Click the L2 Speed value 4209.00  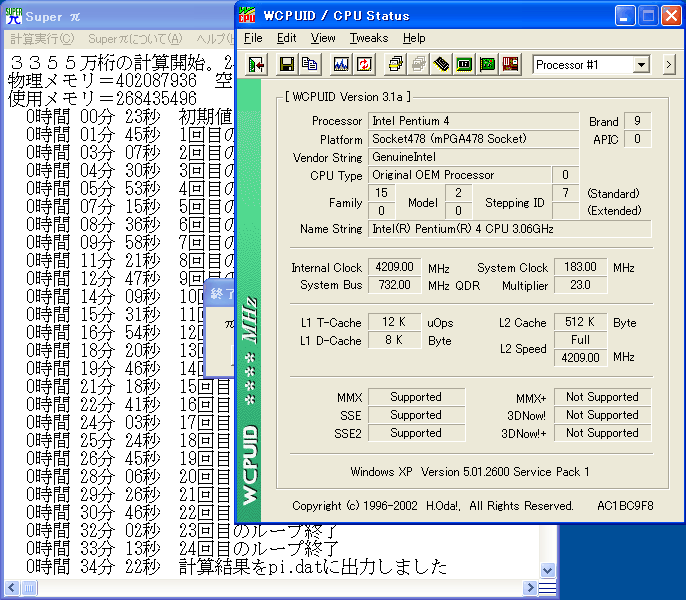tap(580, 358)
